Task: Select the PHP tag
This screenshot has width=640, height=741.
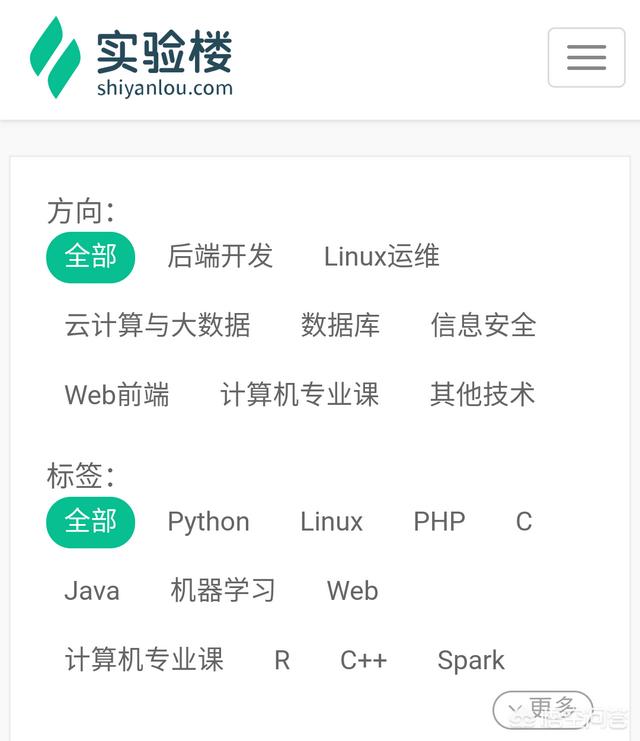Action: [439, 522]
